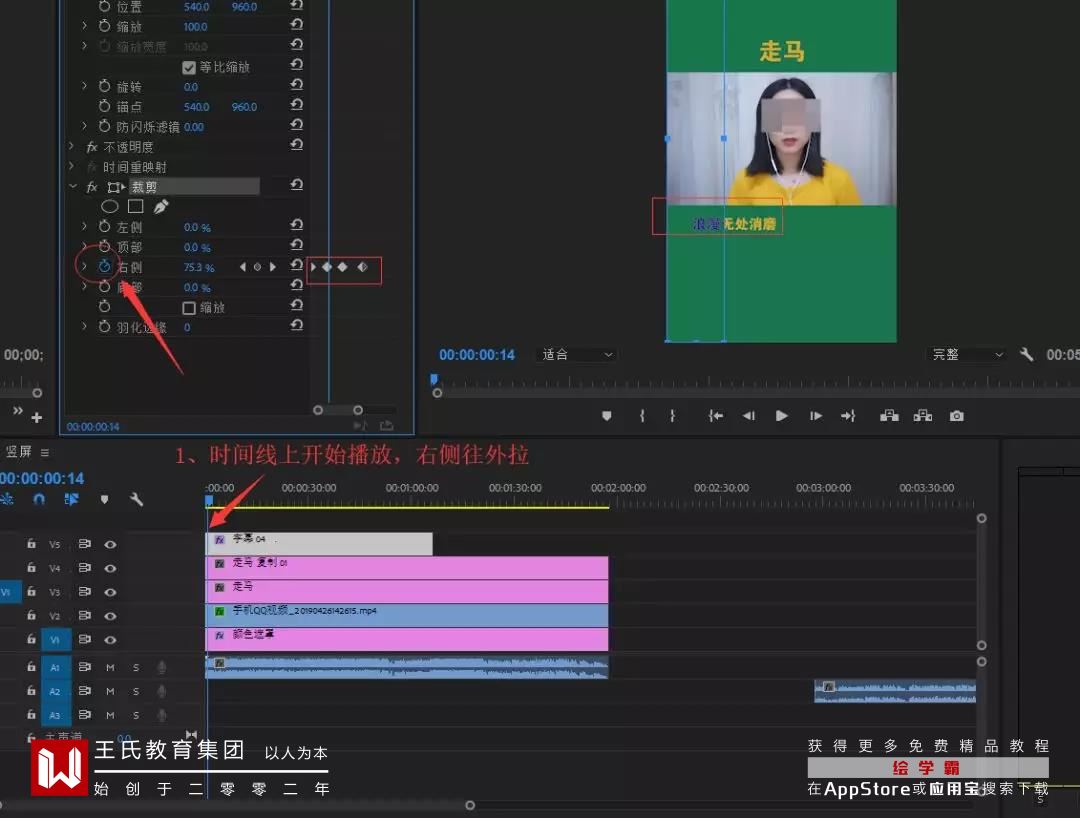Click the 羽化边缘 value 0
Image resolution: width=1080 pixels, height=818 pixels.
pyautogui.click(x=187, y=328)
